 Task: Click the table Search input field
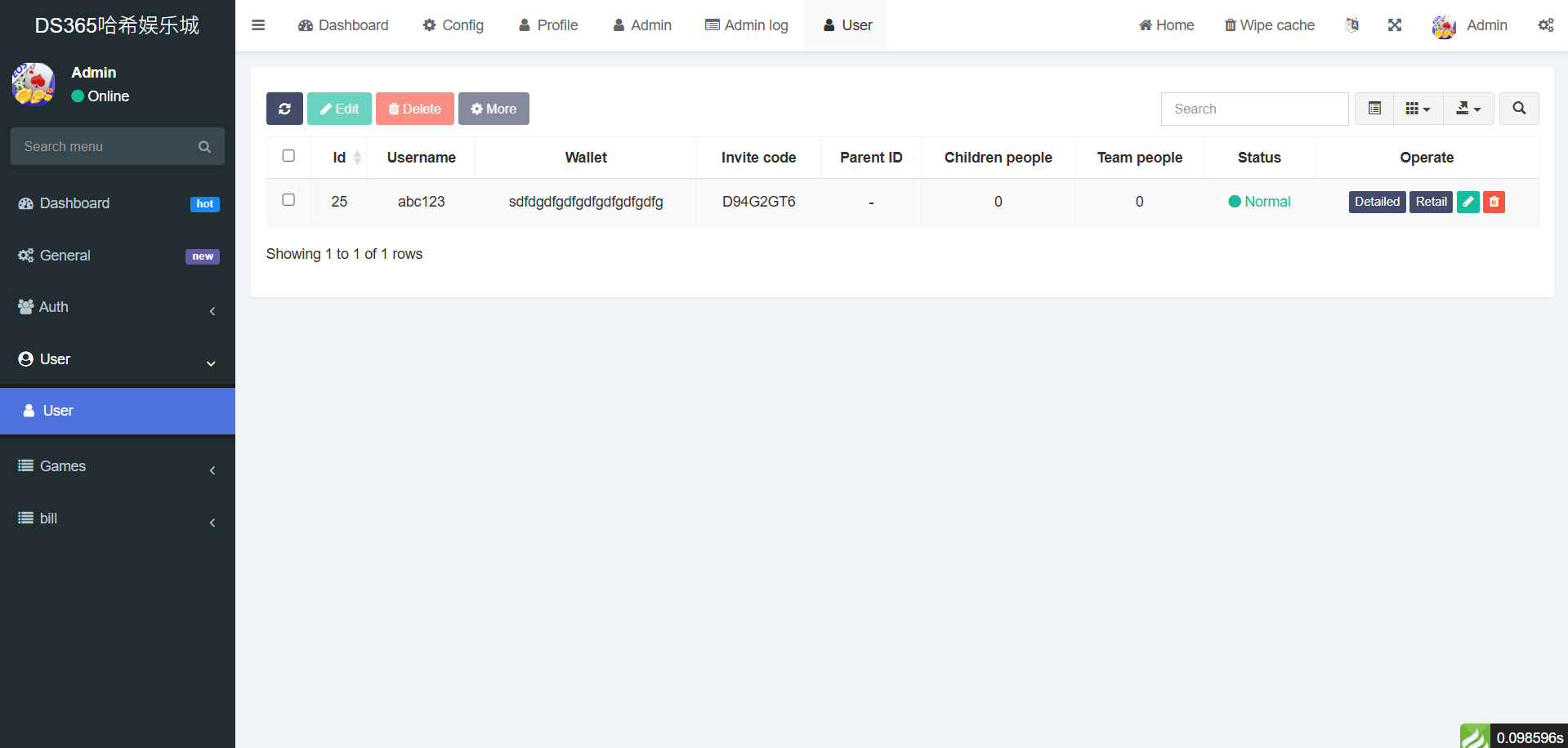click(x=1254, y=109)
